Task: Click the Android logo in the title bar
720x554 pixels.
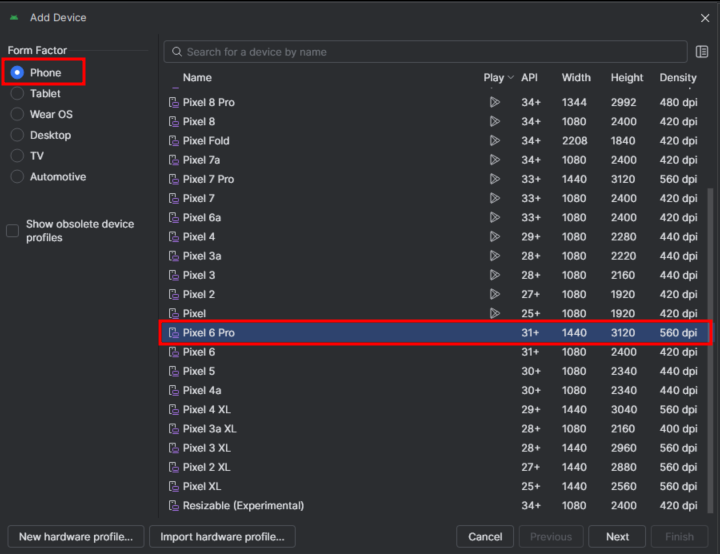Action: pyautogui.click(x=14, y=17)
